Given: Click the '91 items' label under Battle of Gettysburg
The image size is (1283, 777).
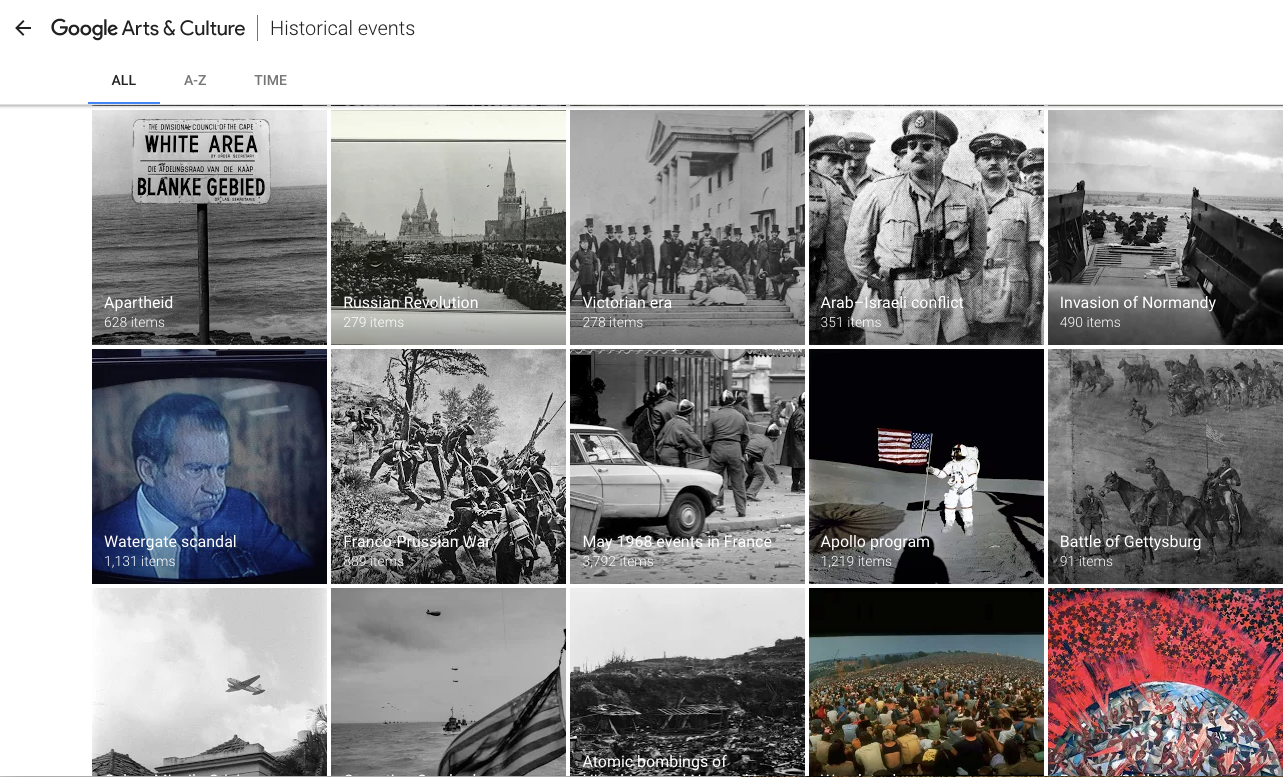Looking at the screenshot, I should coord(1086,562).
